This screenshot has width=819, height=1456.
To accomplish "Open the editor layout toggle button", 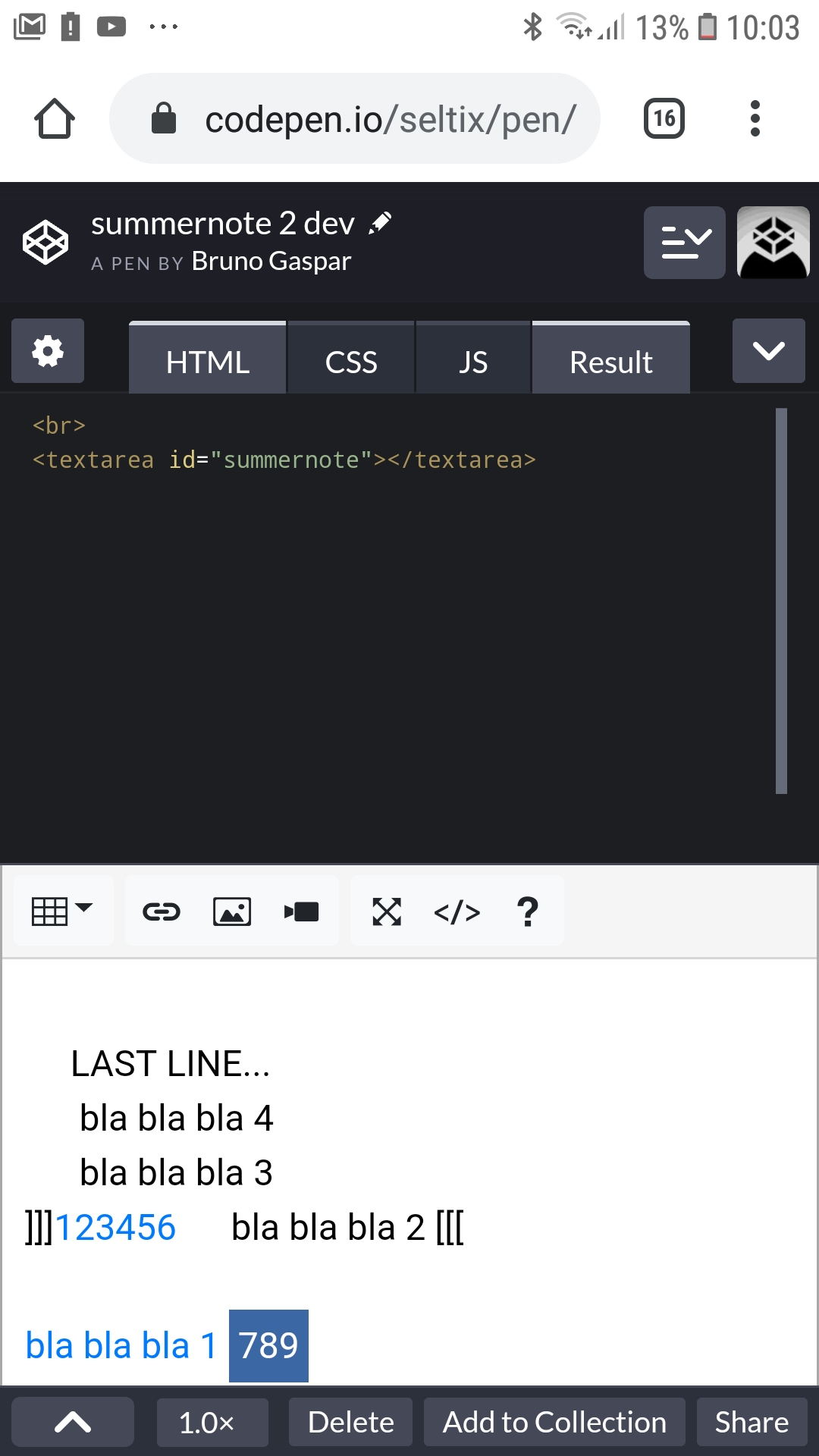I will [684, 242].
